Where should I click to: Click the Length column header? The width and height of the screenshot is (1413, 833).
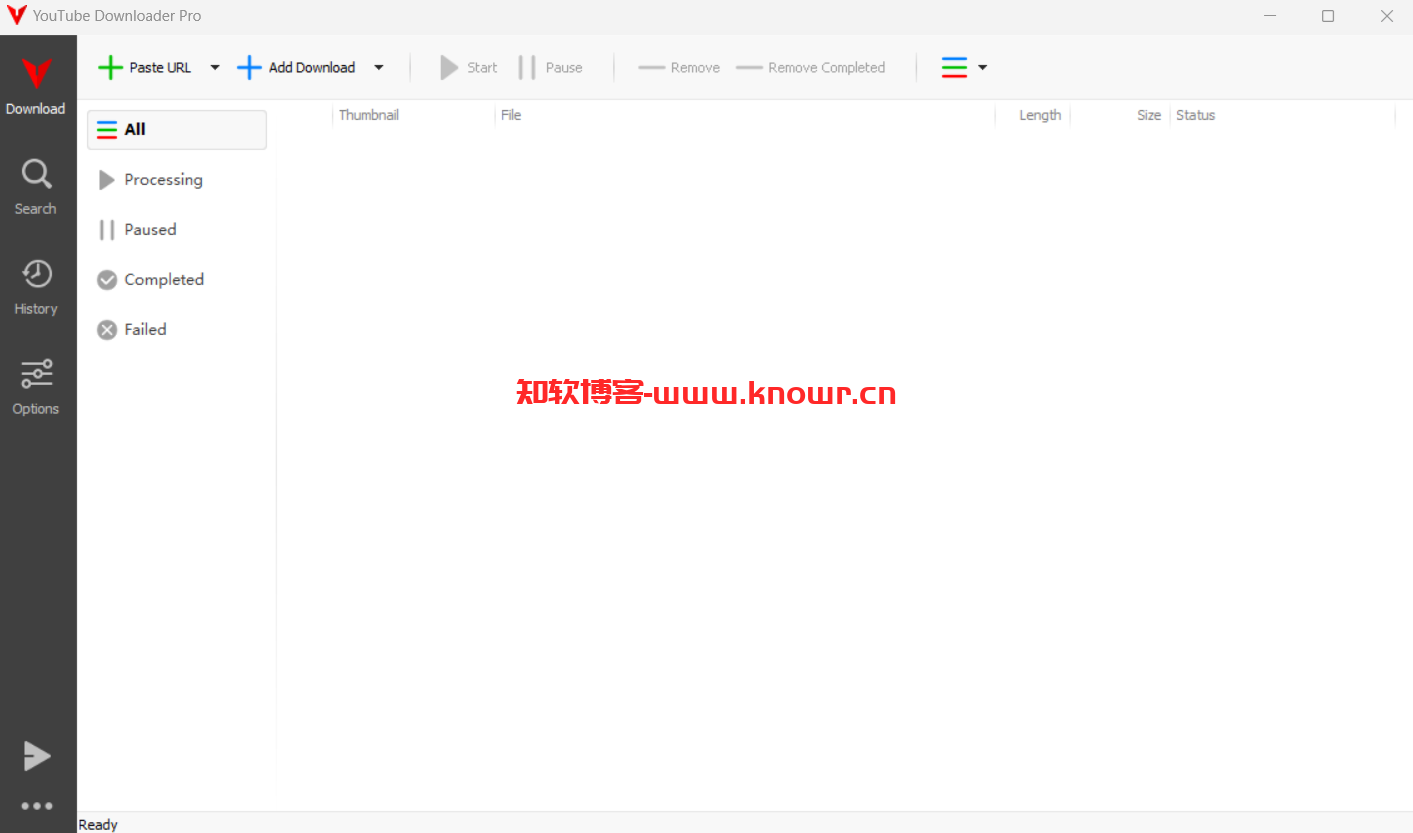tap(1033, 115)
